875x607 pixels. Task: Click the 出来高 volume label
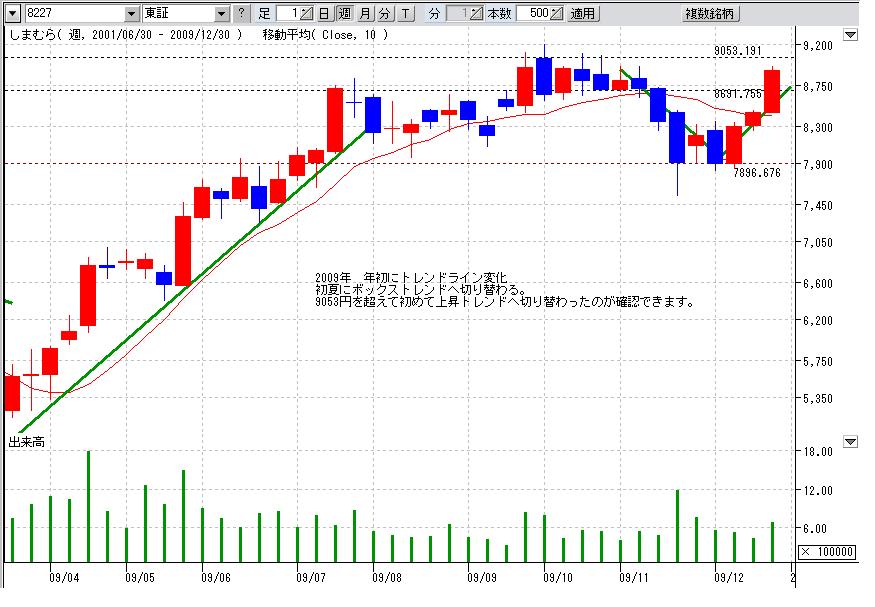pyautogui.click(x=26, y=442)
